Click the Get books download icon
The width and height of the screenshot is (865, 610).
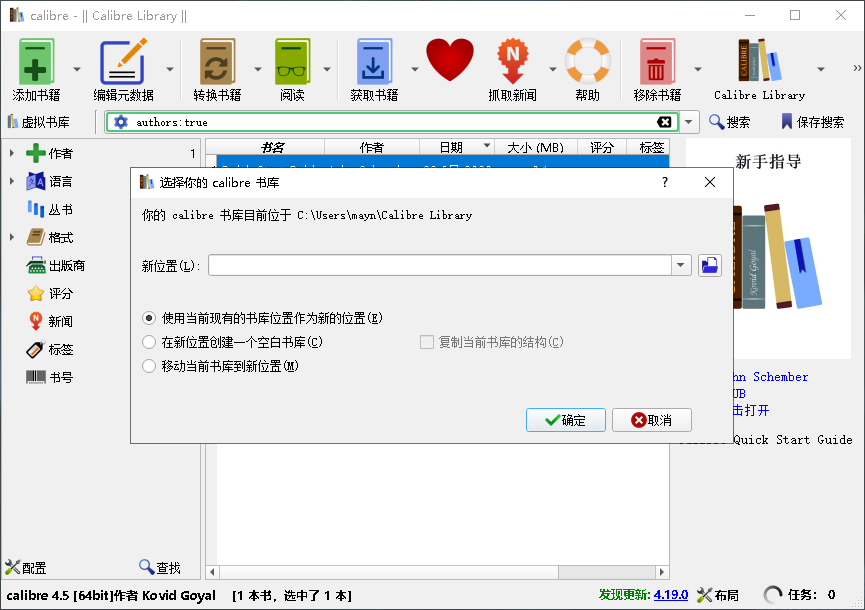pos(373,62)
